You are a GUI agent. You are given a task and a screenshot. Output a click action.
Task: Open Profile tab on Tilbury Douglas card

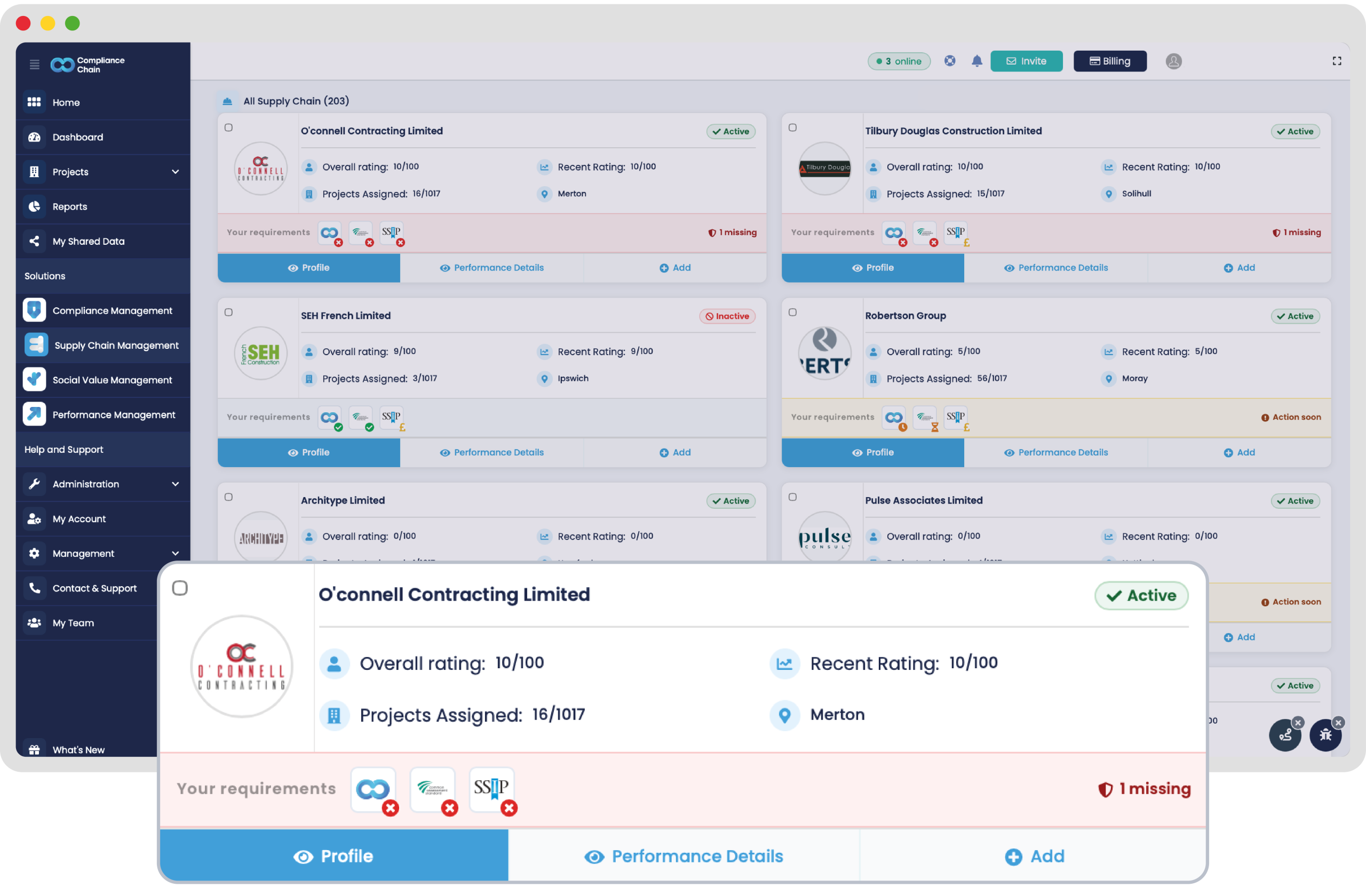(x=873, y=268)
